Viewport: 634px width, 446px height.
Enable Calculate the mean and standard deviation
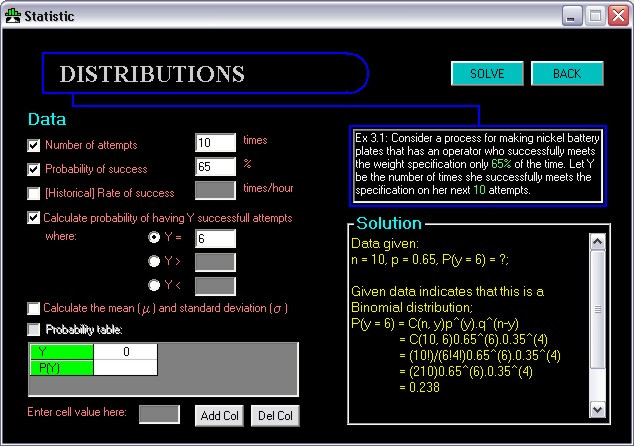(34, 308)
